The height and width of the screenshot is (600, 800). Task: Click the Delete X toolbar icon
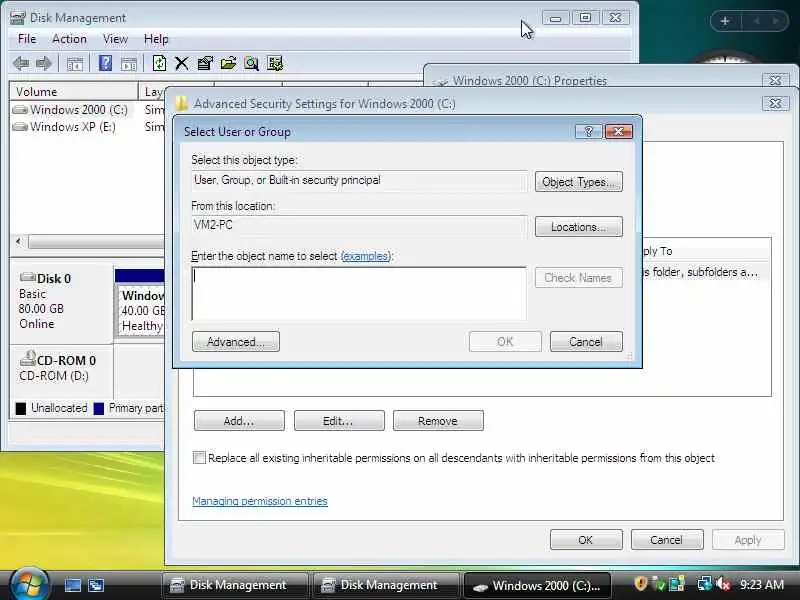click(182, 63)
